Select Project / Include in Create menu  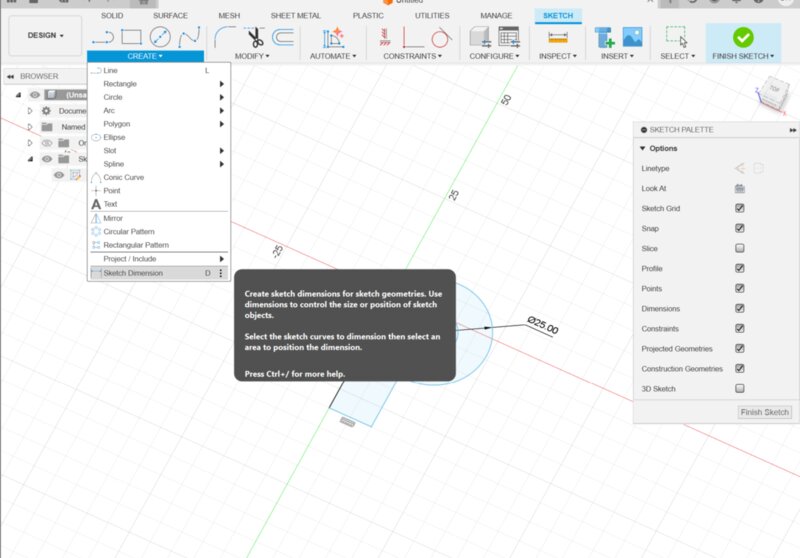pyautogui.click(x=158, y=259)
